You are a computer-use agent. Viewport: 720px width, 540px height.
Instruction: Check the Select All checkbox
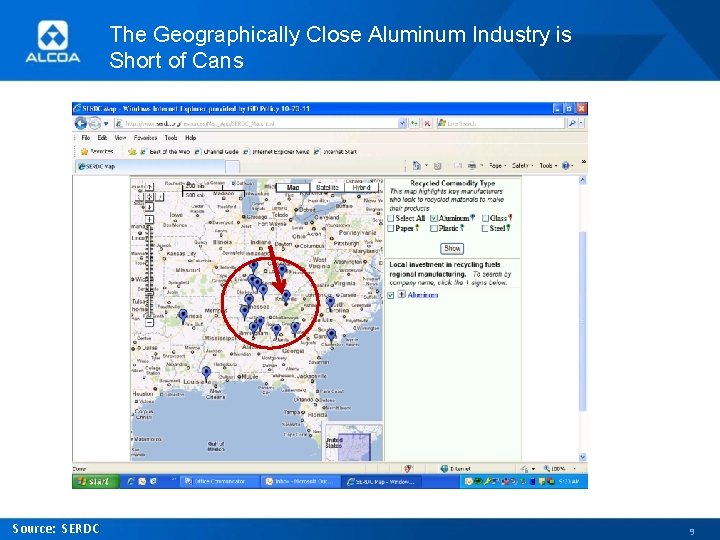(x=391, y=219)
